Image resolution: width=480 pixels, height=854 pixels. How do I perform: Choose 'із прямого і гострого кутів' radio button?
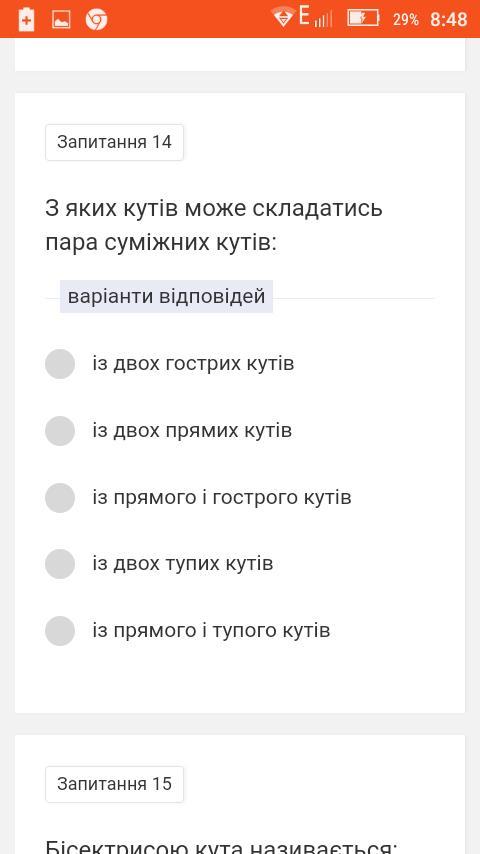[x=60, y=498]
